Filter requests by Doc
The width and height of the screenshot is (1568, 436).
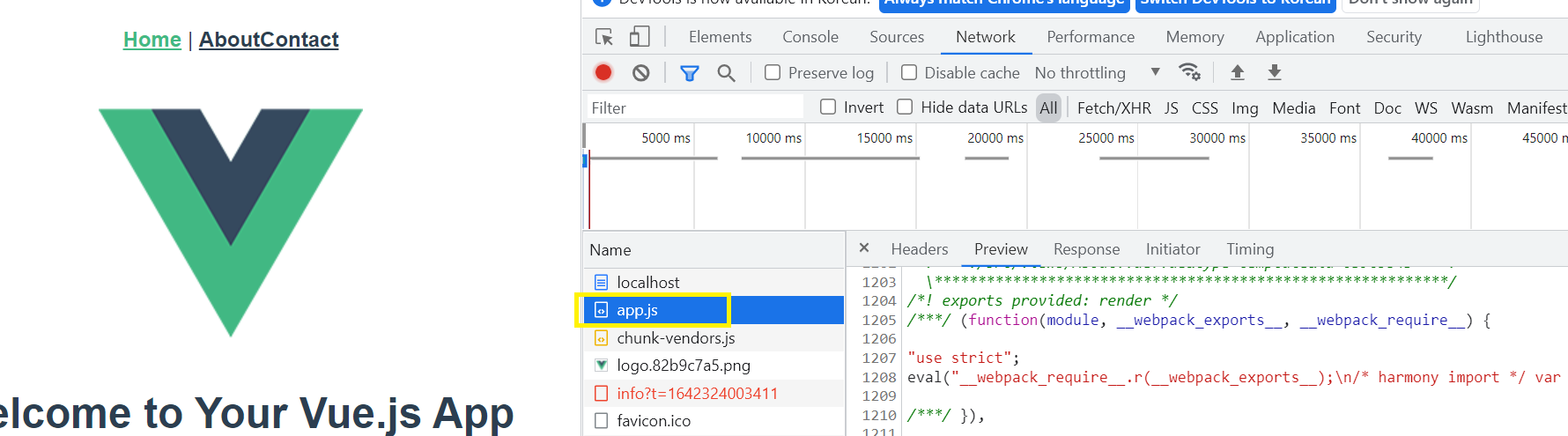(1387, 107)
